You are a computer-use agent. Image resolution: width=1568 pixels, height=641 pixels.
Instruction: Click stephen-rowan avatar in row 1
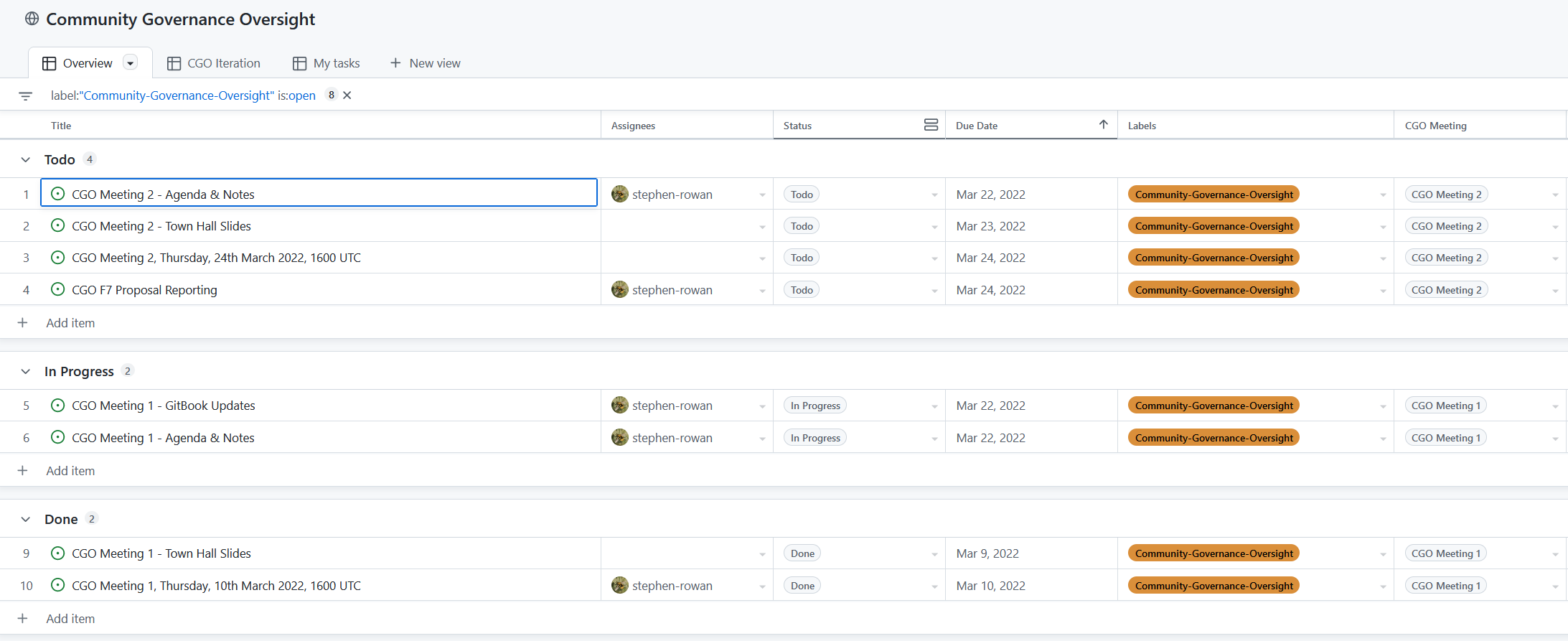(x=620, y=194)
